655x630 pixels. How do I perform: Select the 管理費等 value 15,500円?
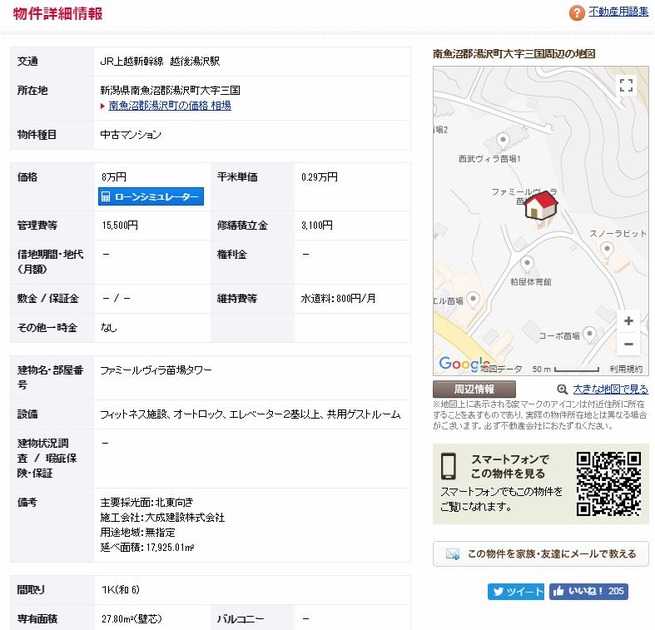click(119, 226)
